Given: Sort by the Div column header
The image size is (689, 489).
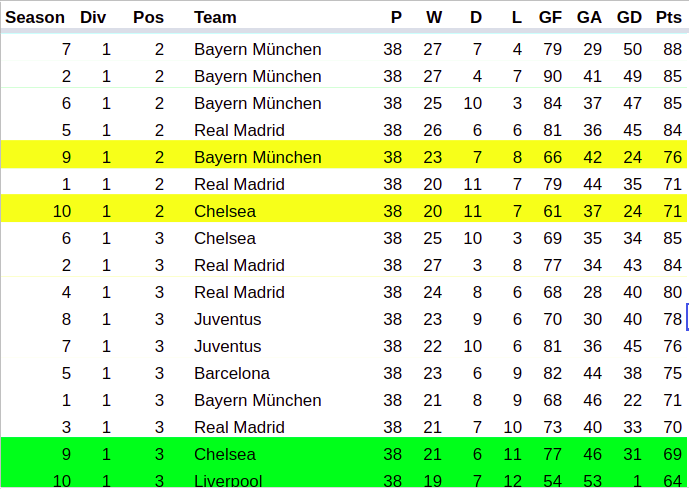Looking at the screenshot, I should point(93,17).
